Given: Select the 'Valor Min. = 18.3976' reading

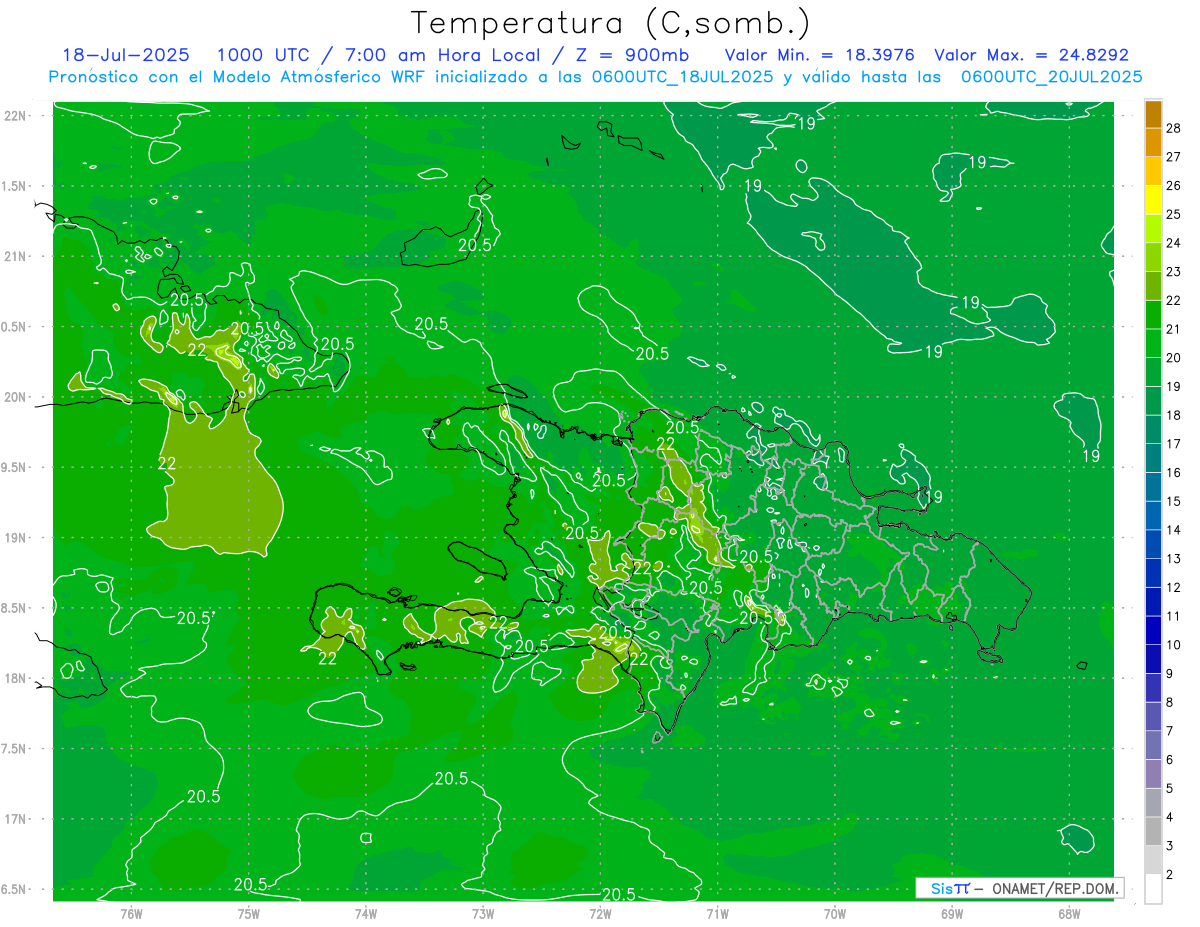Looking at the screenshot, I should click(819, 55).
